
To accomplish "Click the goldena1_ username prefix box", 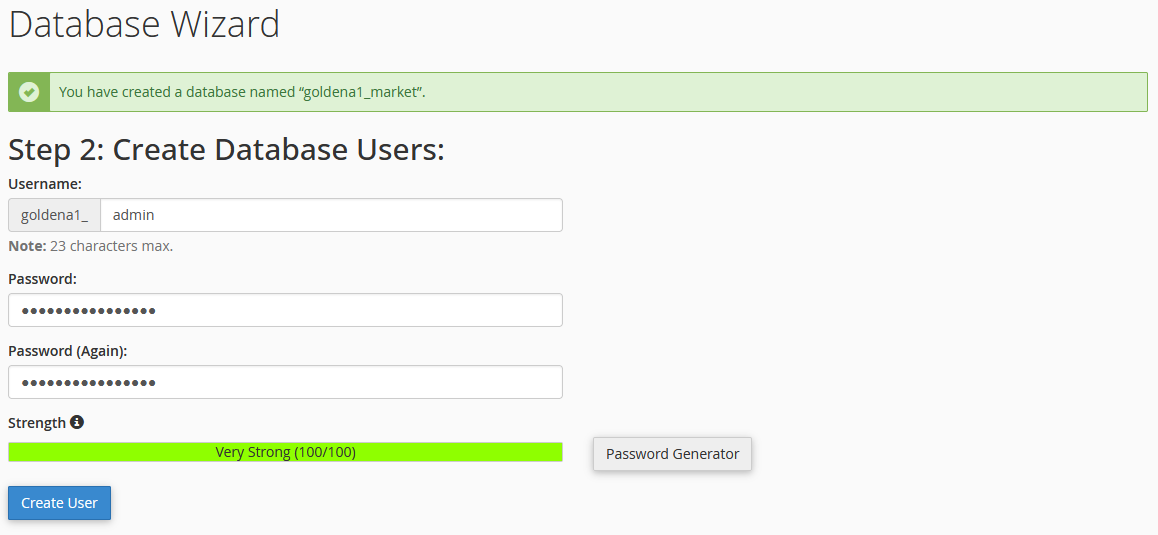I will point(55,215).
